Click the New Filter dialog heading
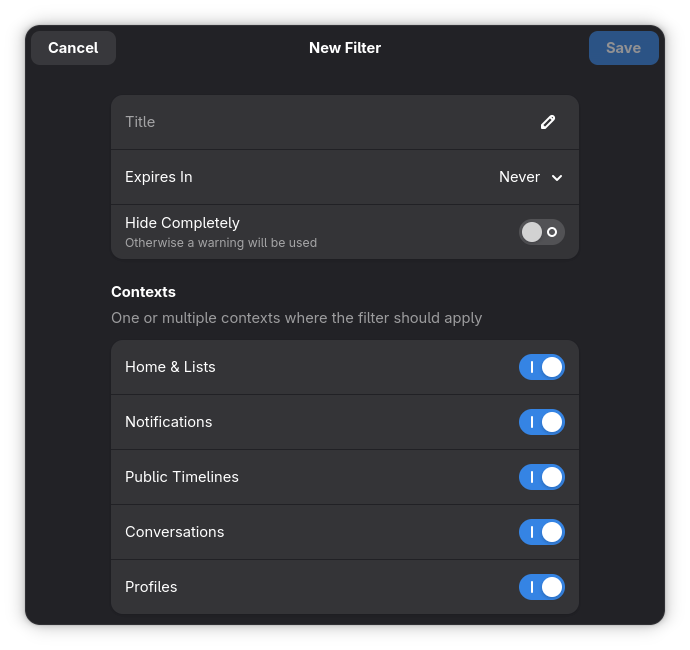This screenshot has height=650, width=690. point(345,48)
